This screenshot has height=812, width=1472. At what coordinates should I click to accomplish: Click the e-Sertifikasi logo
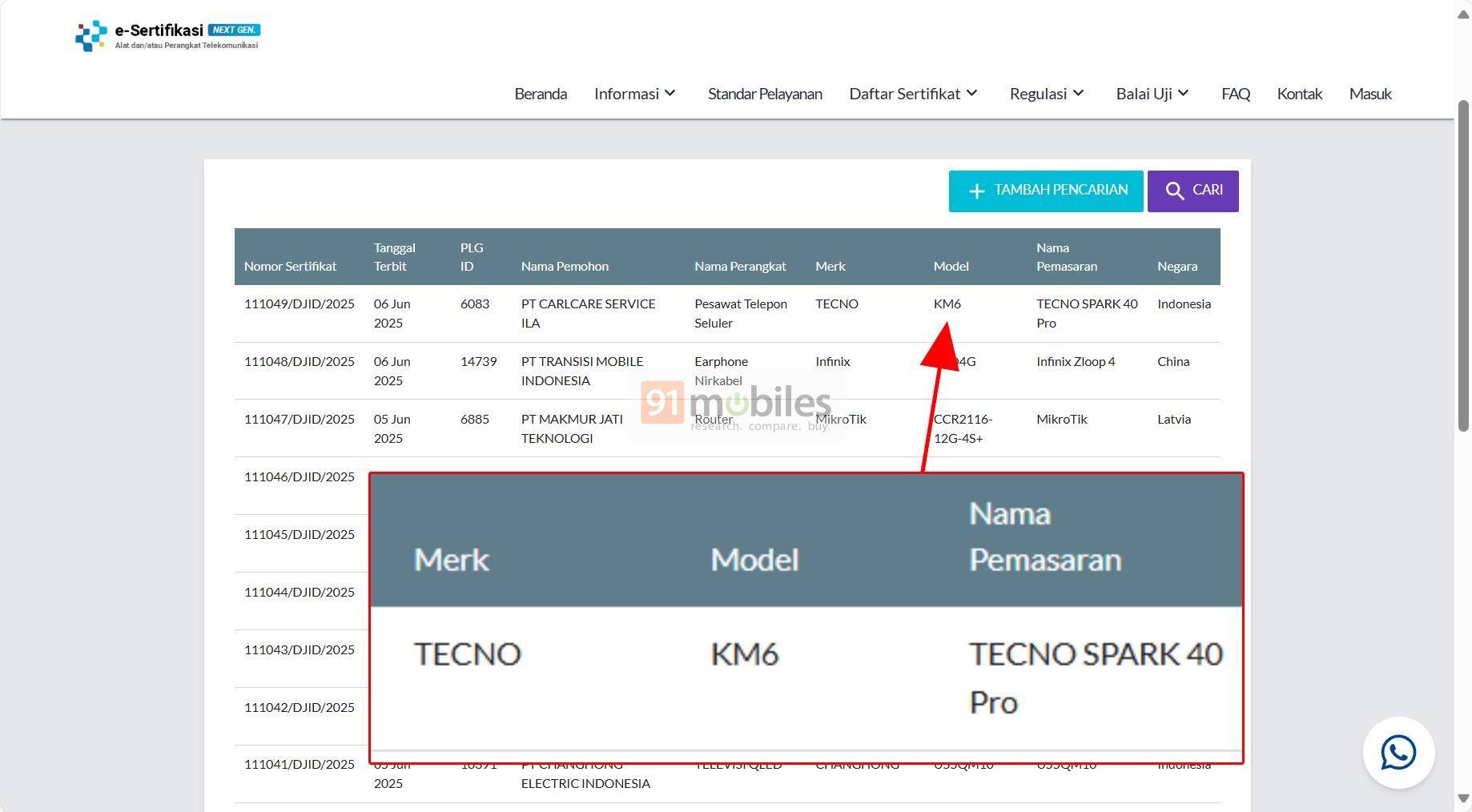(x=167, y=36)
